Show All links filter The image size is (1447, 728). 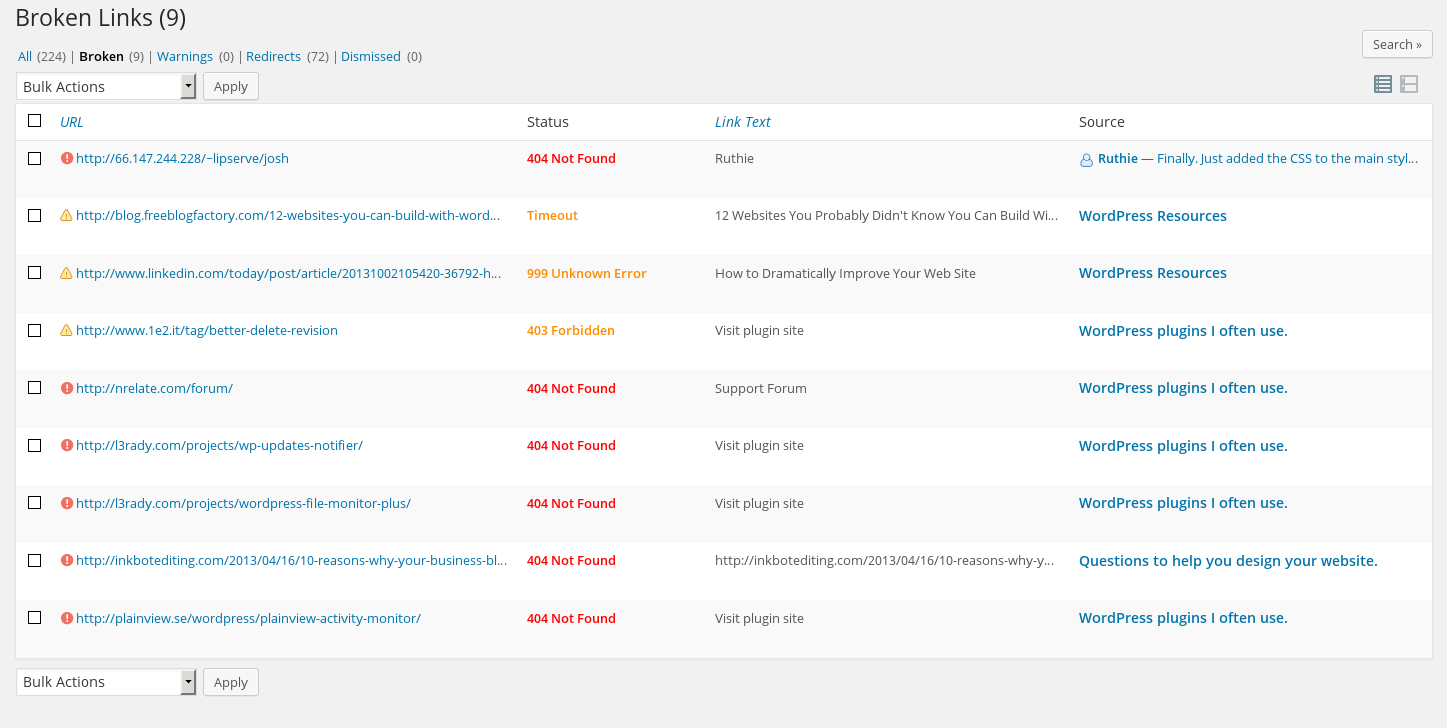click(x=25, y=56)
